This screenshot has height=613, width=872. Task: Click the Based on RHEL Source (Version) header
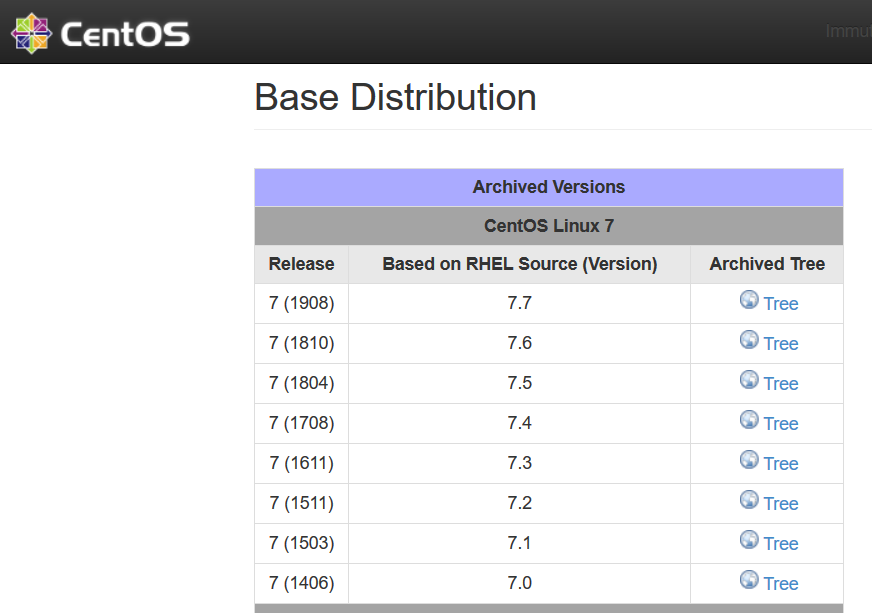pos(519,264)
